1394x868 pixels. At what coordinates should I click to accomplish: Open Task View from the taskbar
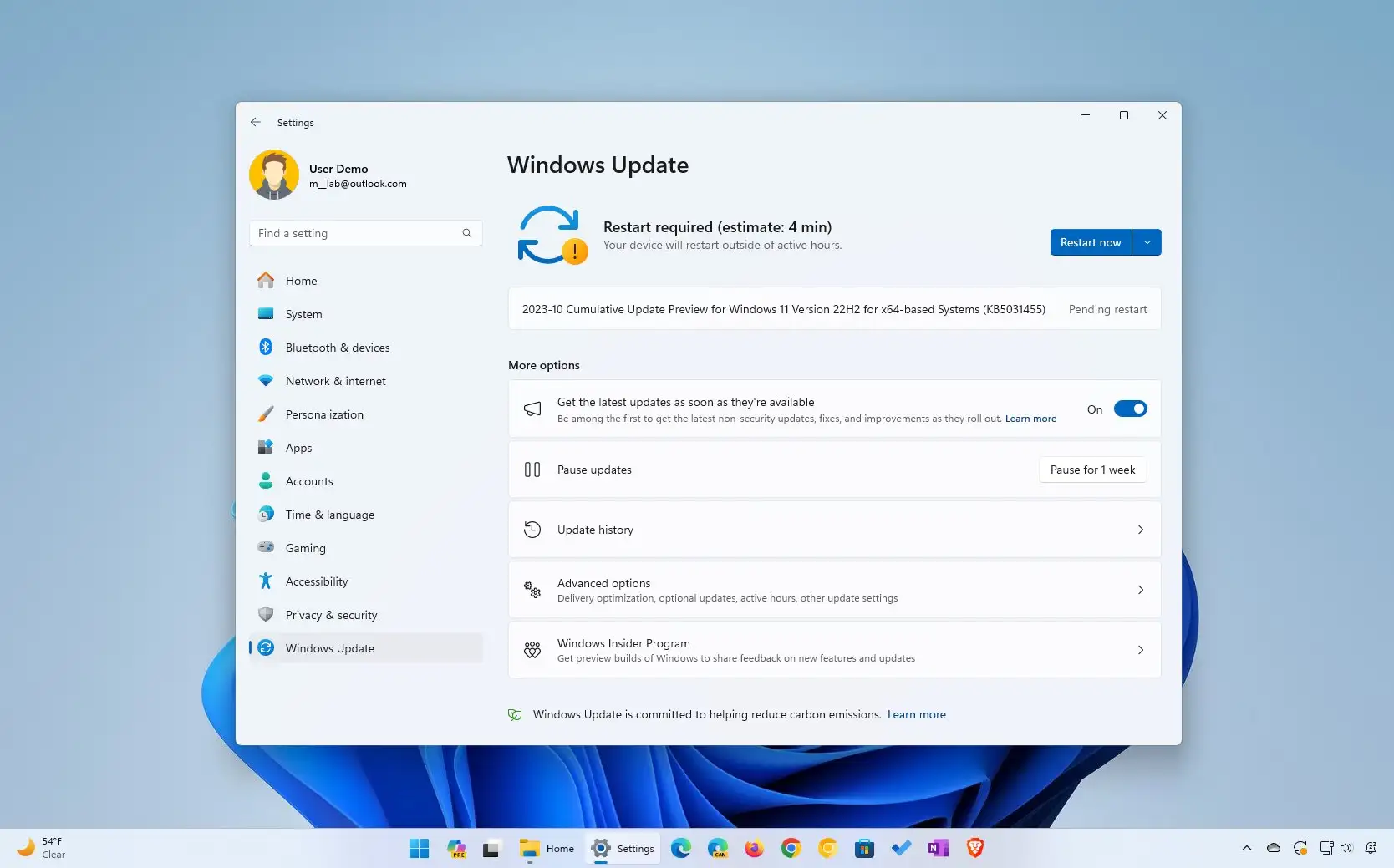click(491, 849)
